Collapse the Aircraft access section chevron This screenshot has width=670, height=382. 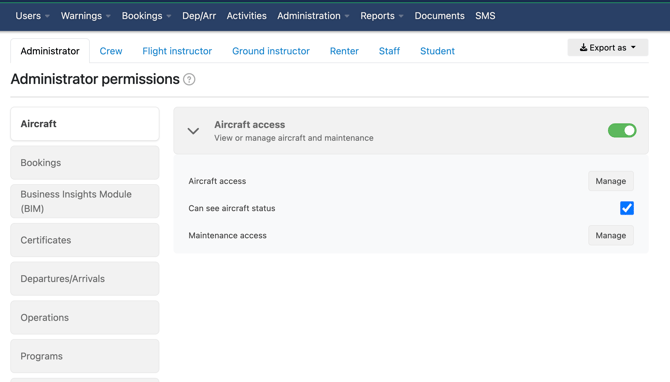coord(193,131)
